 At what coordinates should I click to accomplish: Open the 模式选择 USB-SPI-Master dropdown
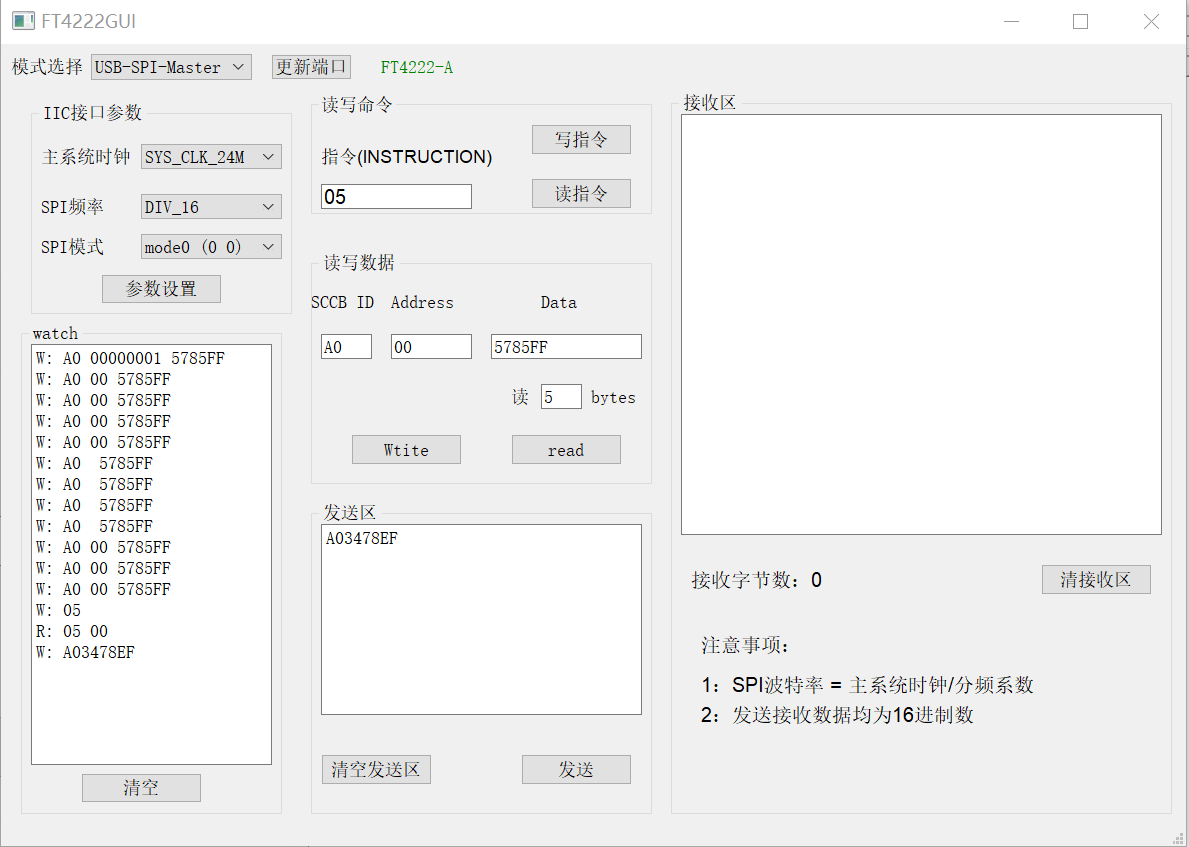[x=170, y=66]
